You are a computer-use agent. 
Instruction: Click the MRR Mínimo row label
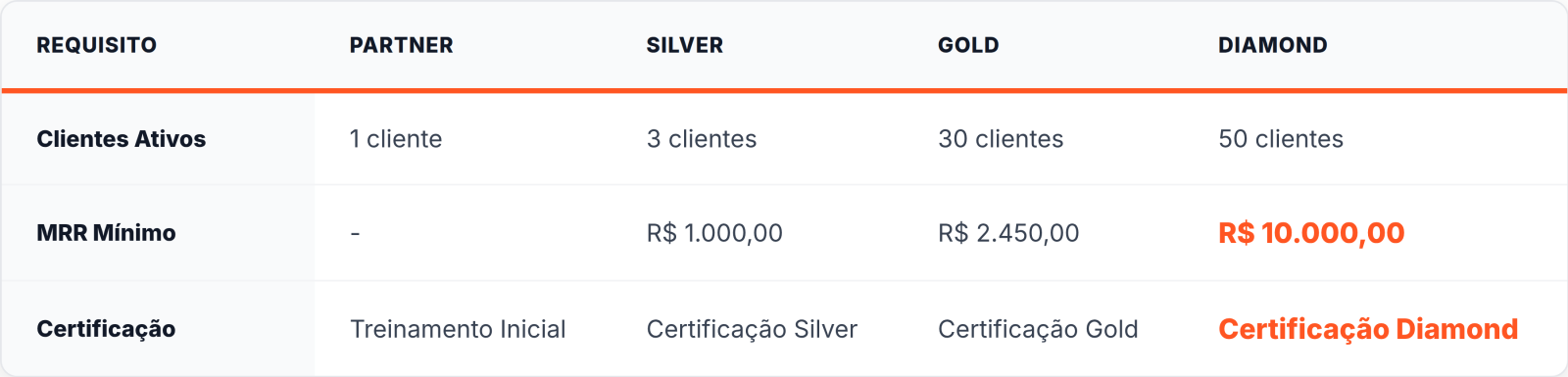pos(106,233)
